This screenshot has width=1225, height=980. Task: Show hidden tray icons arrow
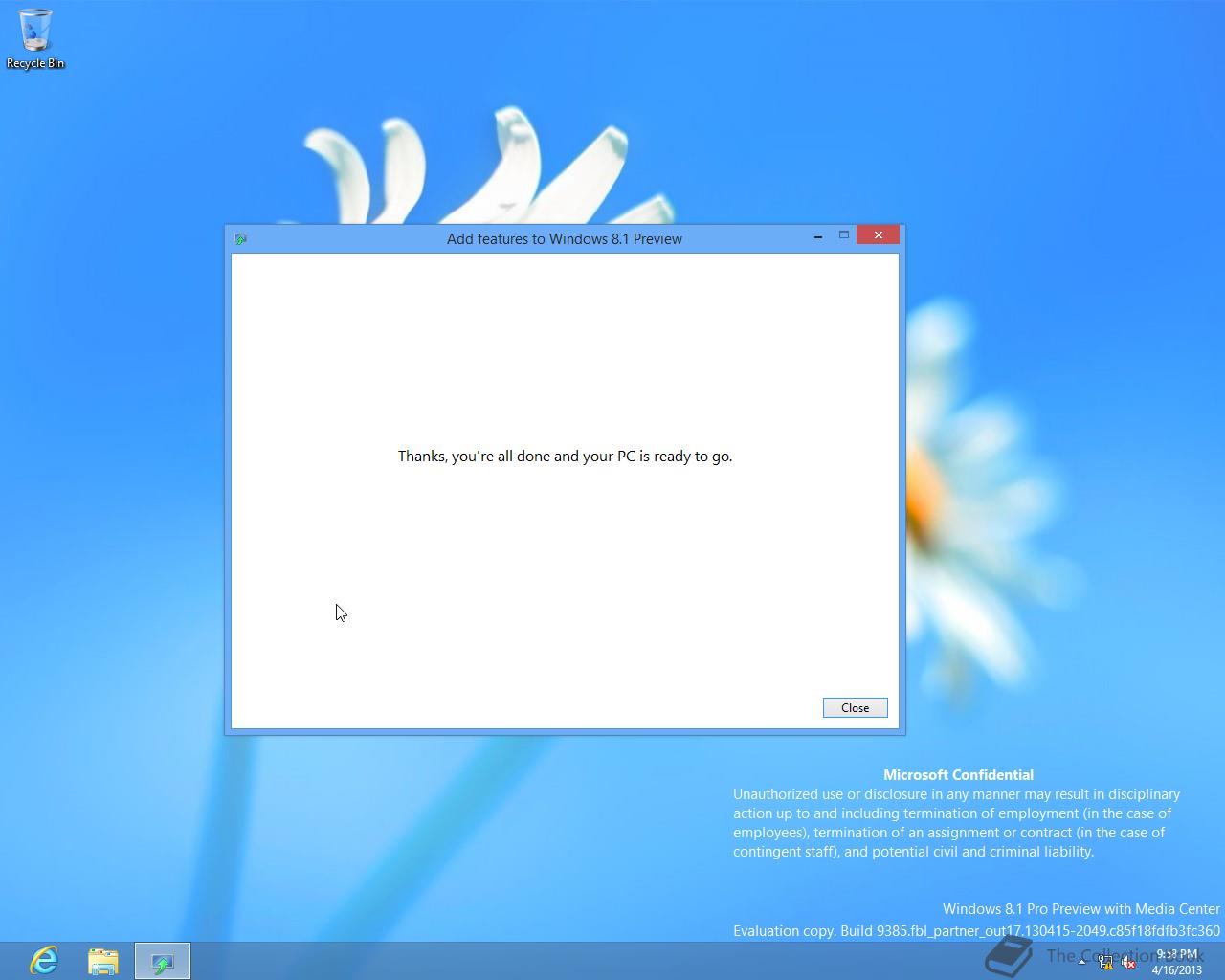[1082, 963]
